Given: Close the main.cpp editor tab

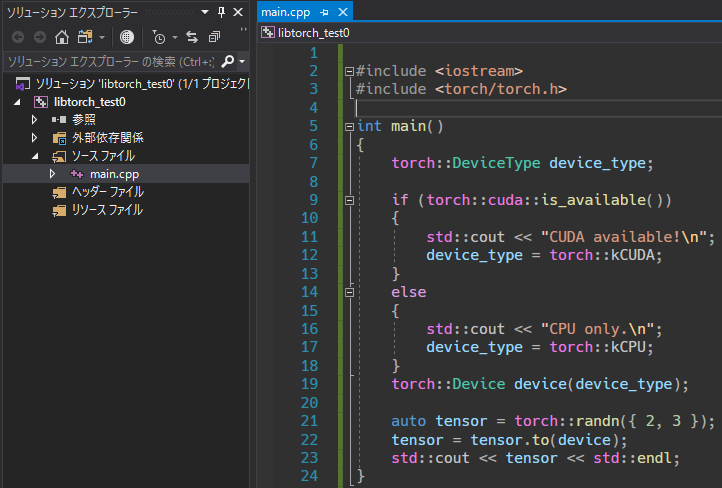Looking at the screenshot, I should [343, 12].
